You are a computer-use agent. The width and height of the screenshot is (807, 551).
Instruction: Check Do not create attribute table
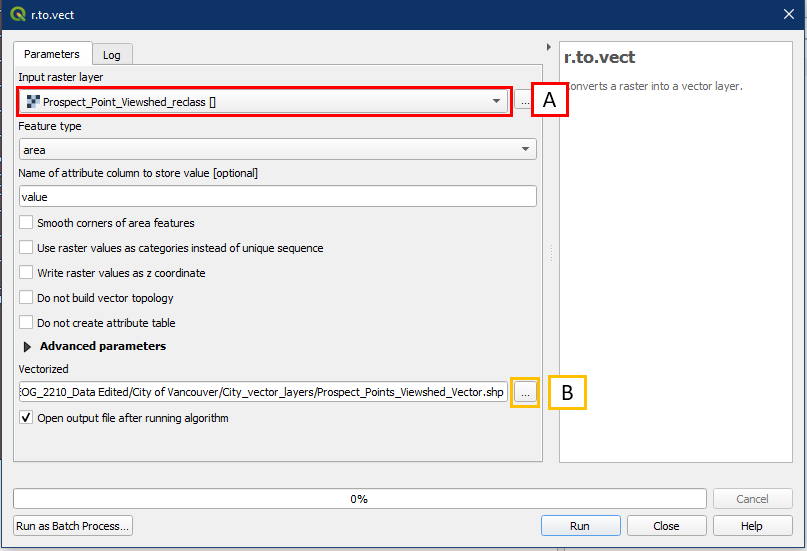[27, 323]
